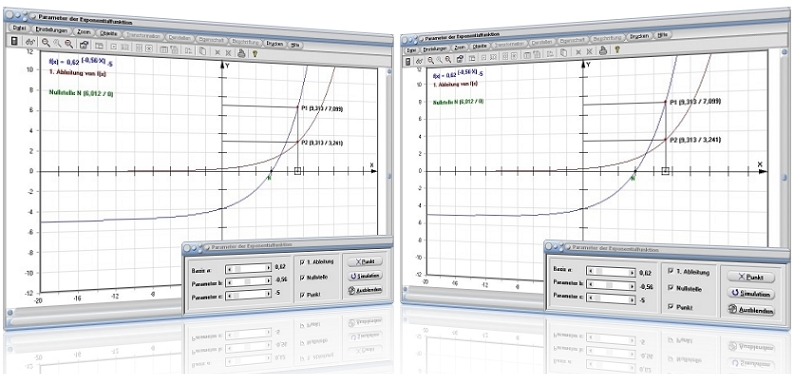This screenshot has width=794, height=374.
Task: Open the calculator icon in right window toolbar
Action: (408, 61)
